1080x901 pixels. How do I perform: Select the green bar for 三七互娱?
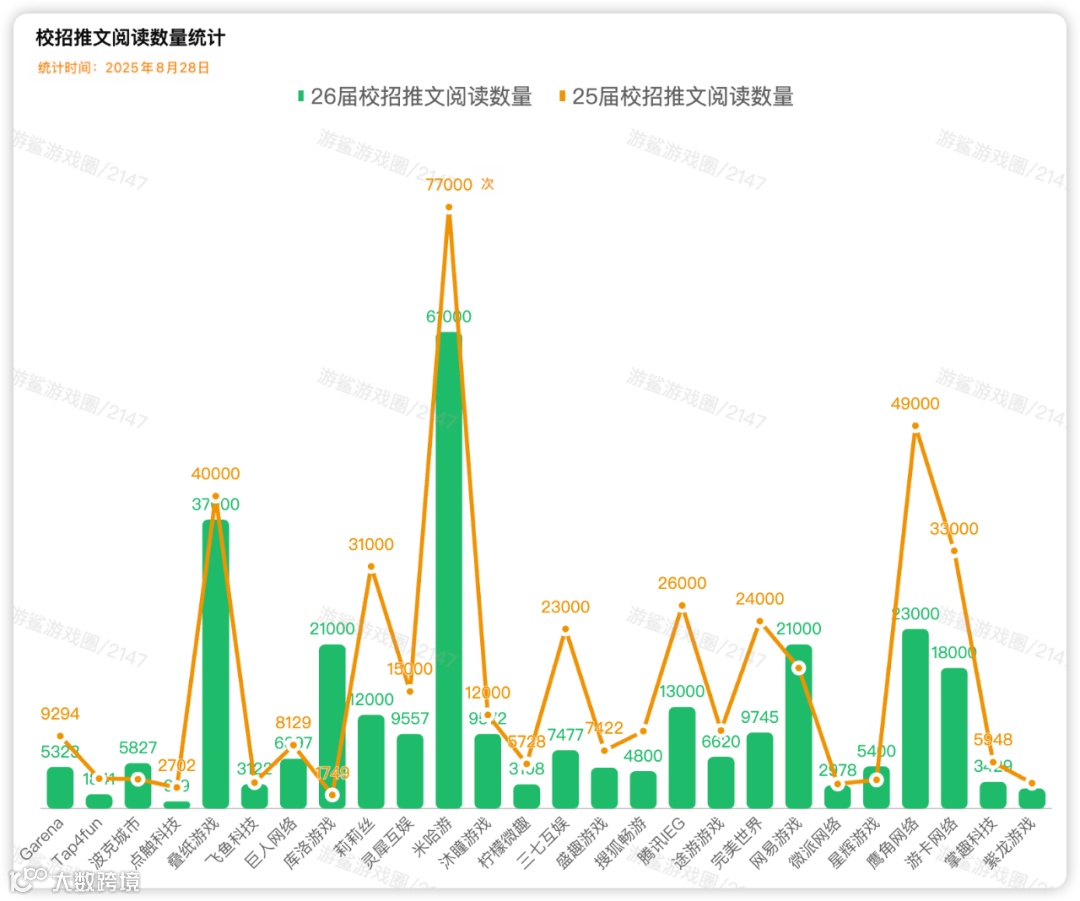[x=565, y=779]
